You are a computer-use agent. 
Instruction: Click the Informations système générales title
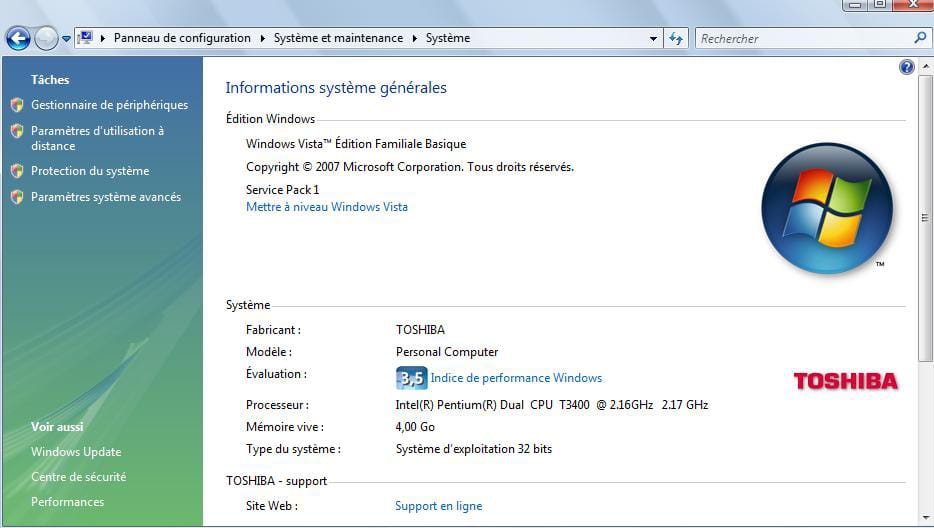pyautogui.click(x=336, y=88)
